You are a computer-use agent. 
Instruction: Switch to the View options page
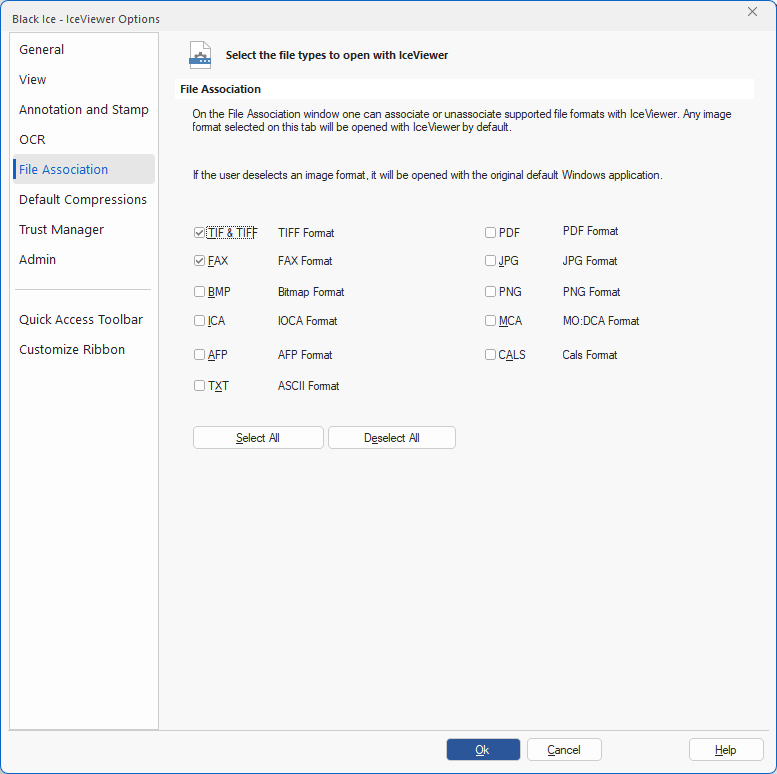click(84, 79)
